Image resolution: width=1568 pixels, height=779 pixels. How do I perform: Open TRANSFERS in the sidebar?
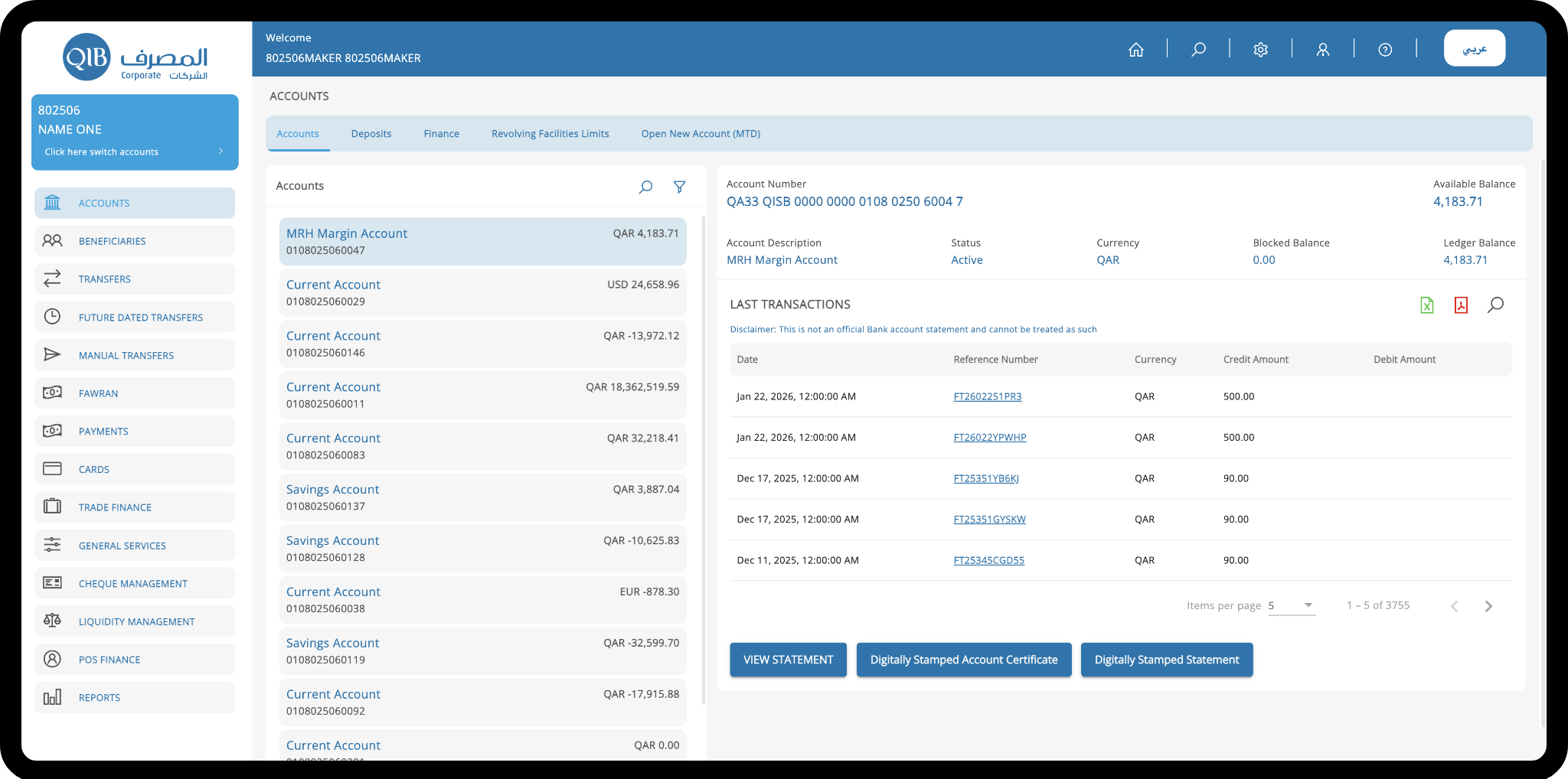(x=135, y=279)
